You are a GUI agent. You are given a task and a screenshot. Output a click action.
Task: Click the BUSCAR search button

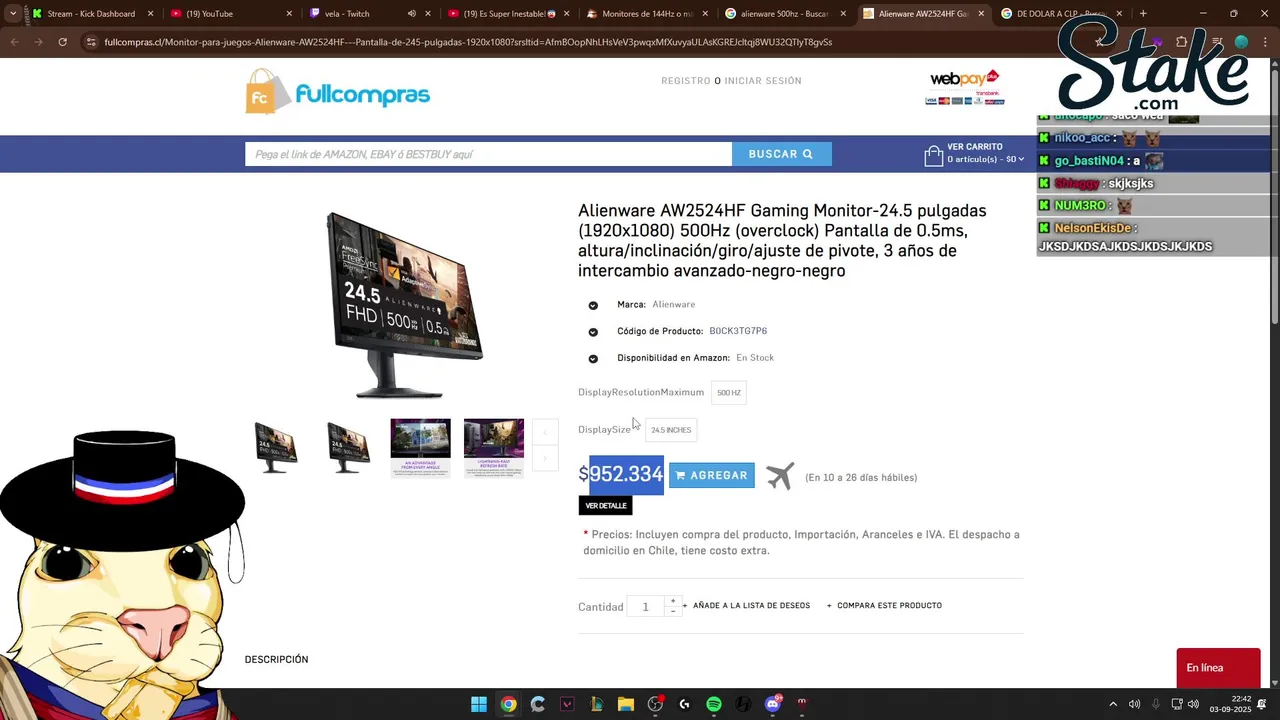pyautogui.click(x=781, y=154)
